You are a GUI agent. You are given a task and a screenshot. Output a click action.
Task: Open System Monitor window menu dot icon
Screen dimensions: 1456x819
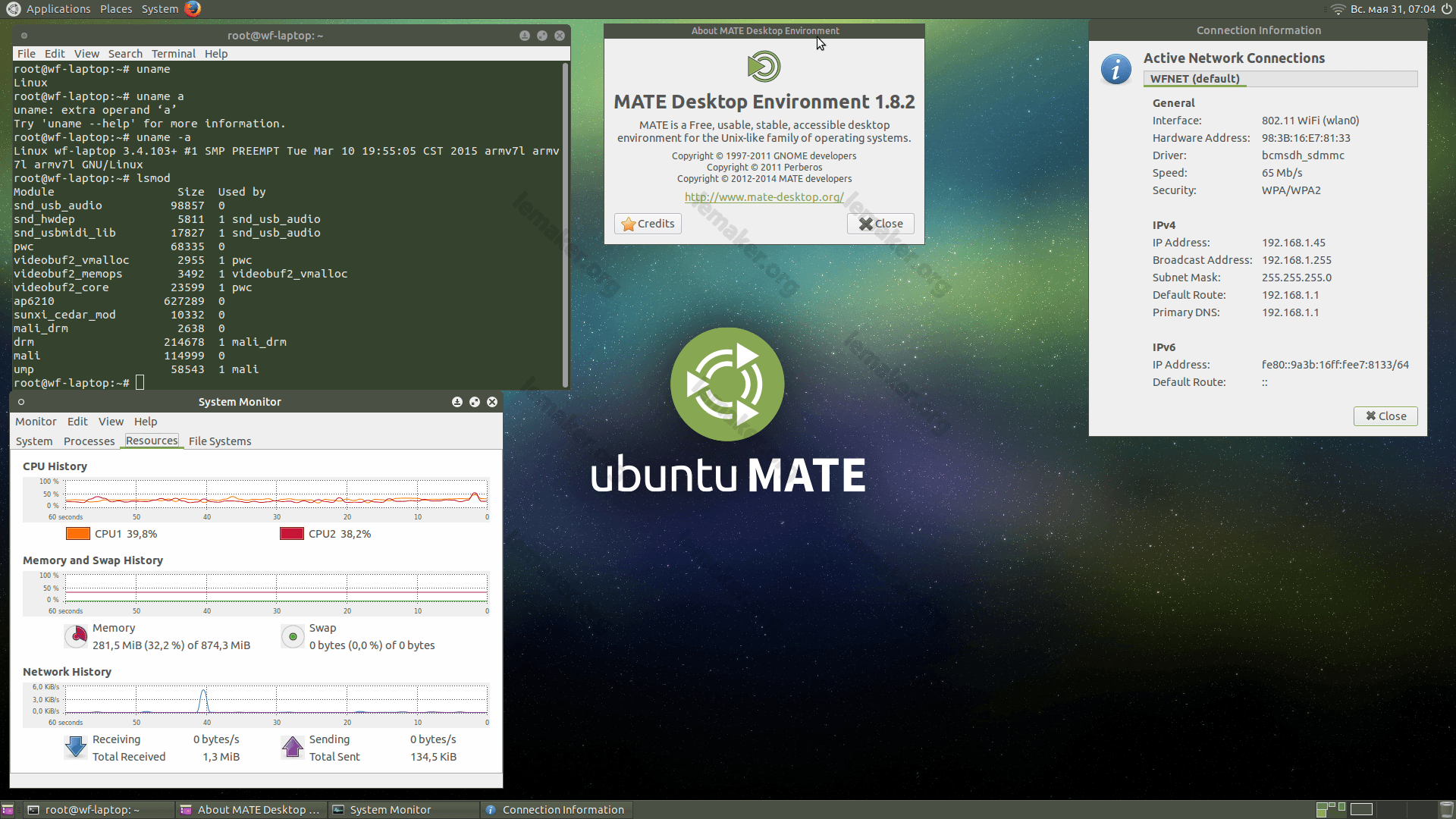(x=21, y=402)
